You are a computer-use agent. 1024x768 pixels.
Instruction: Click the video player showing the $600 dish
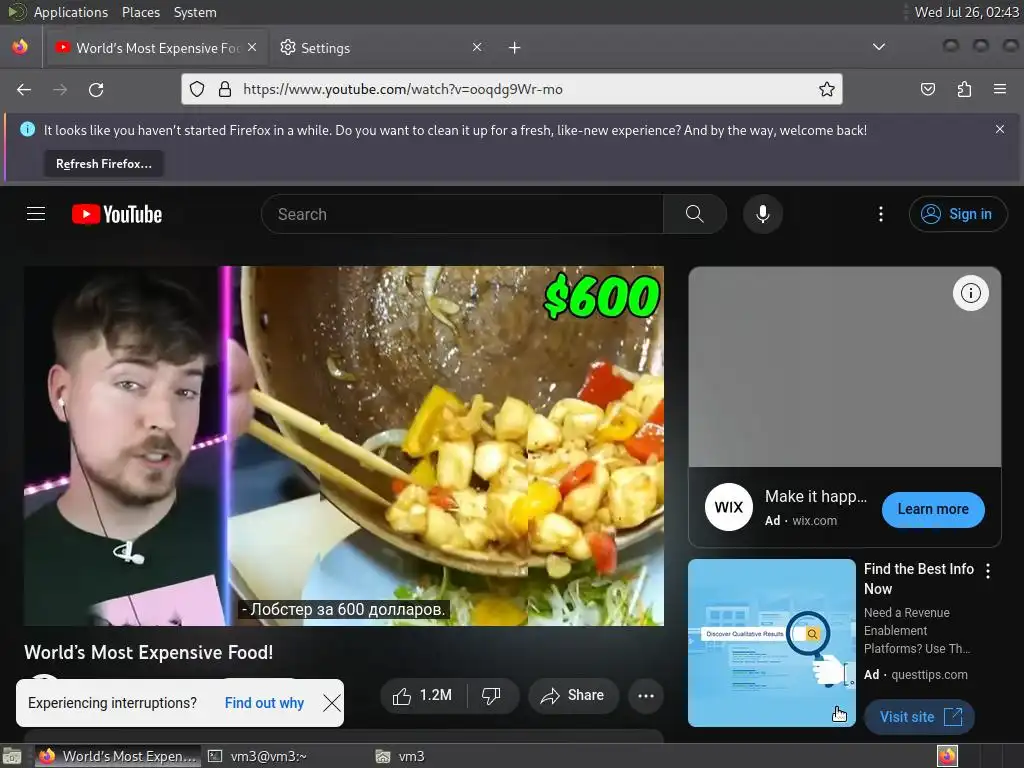tap(344, 446)
